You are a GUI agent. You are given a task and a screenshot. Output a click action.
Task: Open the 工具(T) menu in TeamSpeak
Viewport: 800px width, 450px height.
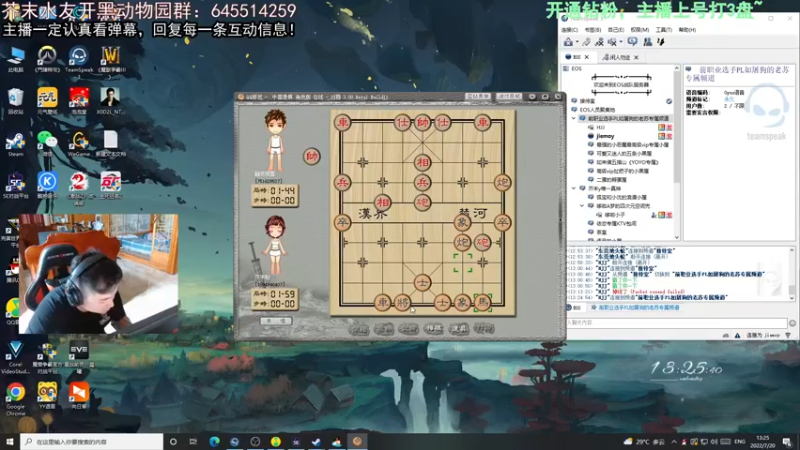(x=663, y=30)
